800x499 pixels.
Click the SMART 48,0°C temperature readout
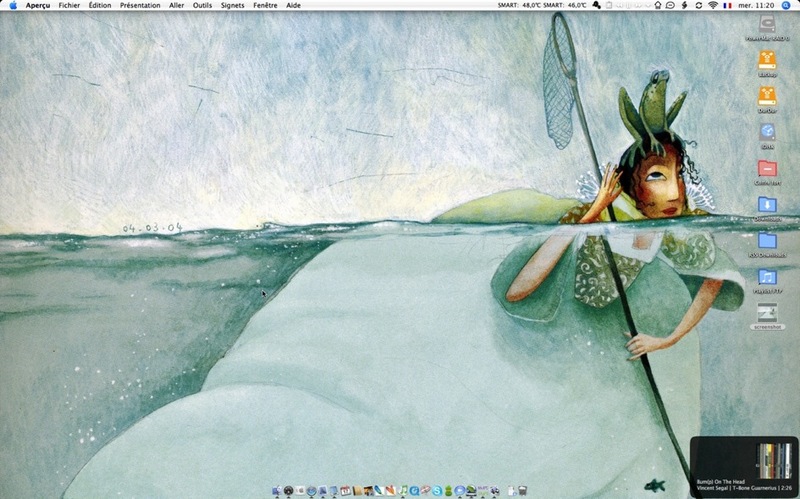coord(519,6)
